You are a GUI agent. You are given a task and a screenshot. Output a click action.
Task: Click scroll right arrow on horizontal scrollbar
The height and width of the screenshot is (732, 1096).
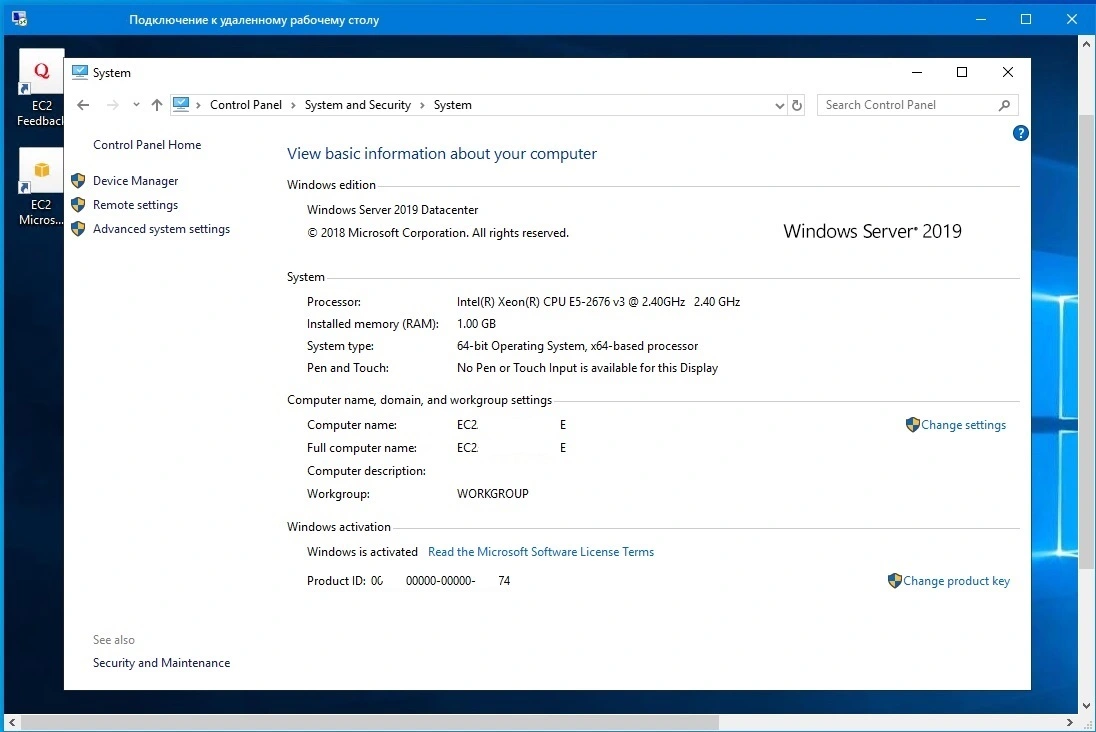pos(1069,722)
